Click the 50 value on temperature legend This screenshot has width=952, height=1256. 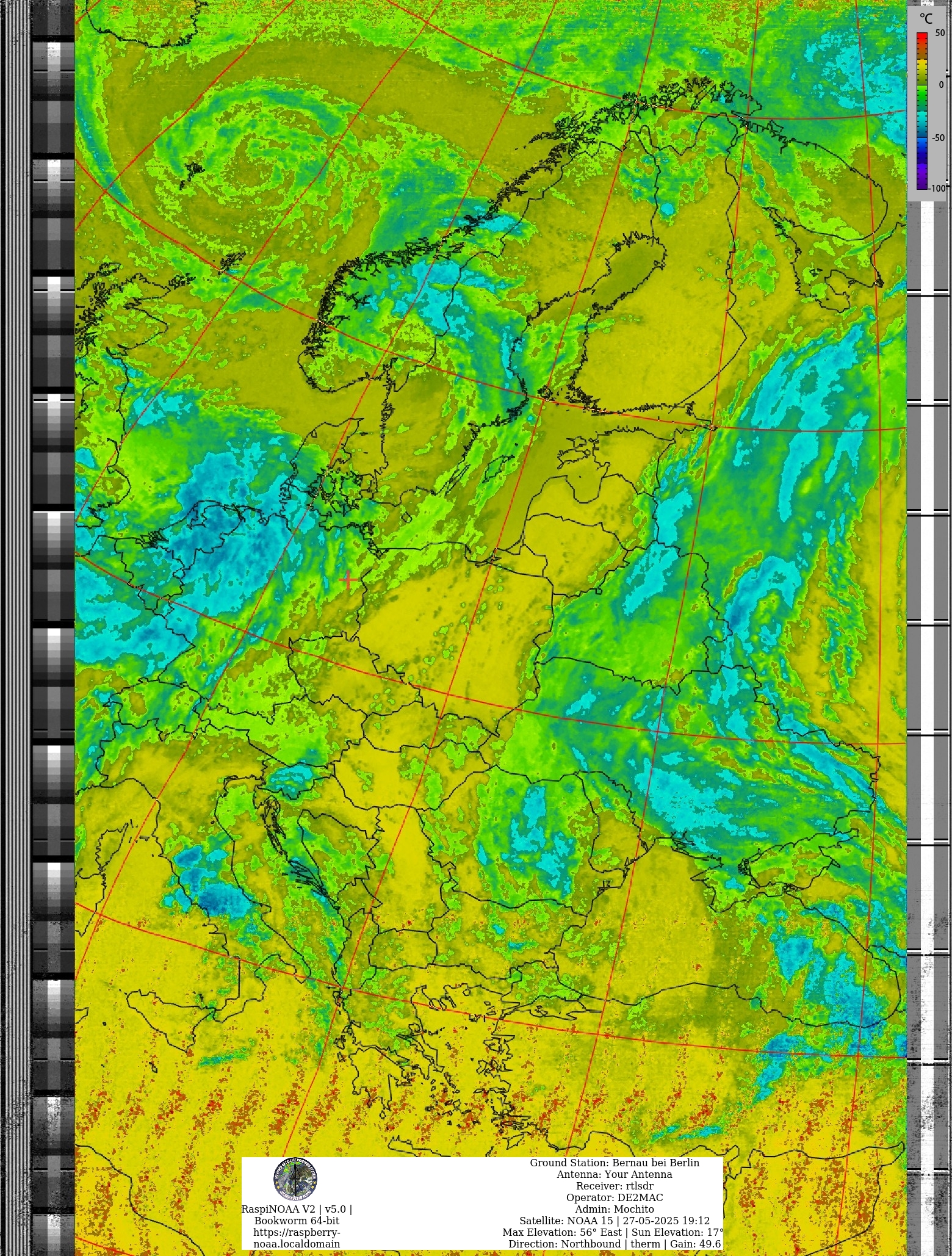pos(939,33)
